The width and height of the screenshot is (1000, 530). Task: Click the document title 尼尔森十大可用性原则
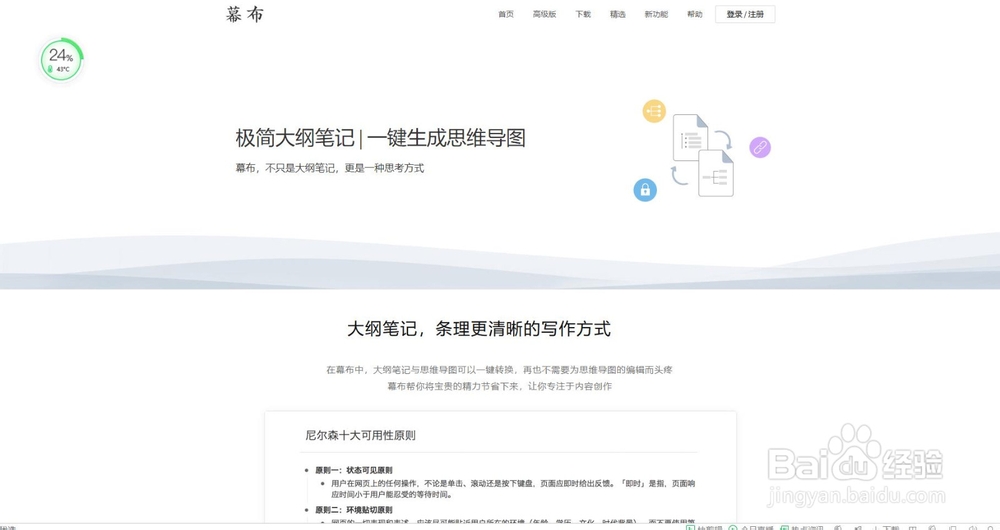(x=360, y=435)
